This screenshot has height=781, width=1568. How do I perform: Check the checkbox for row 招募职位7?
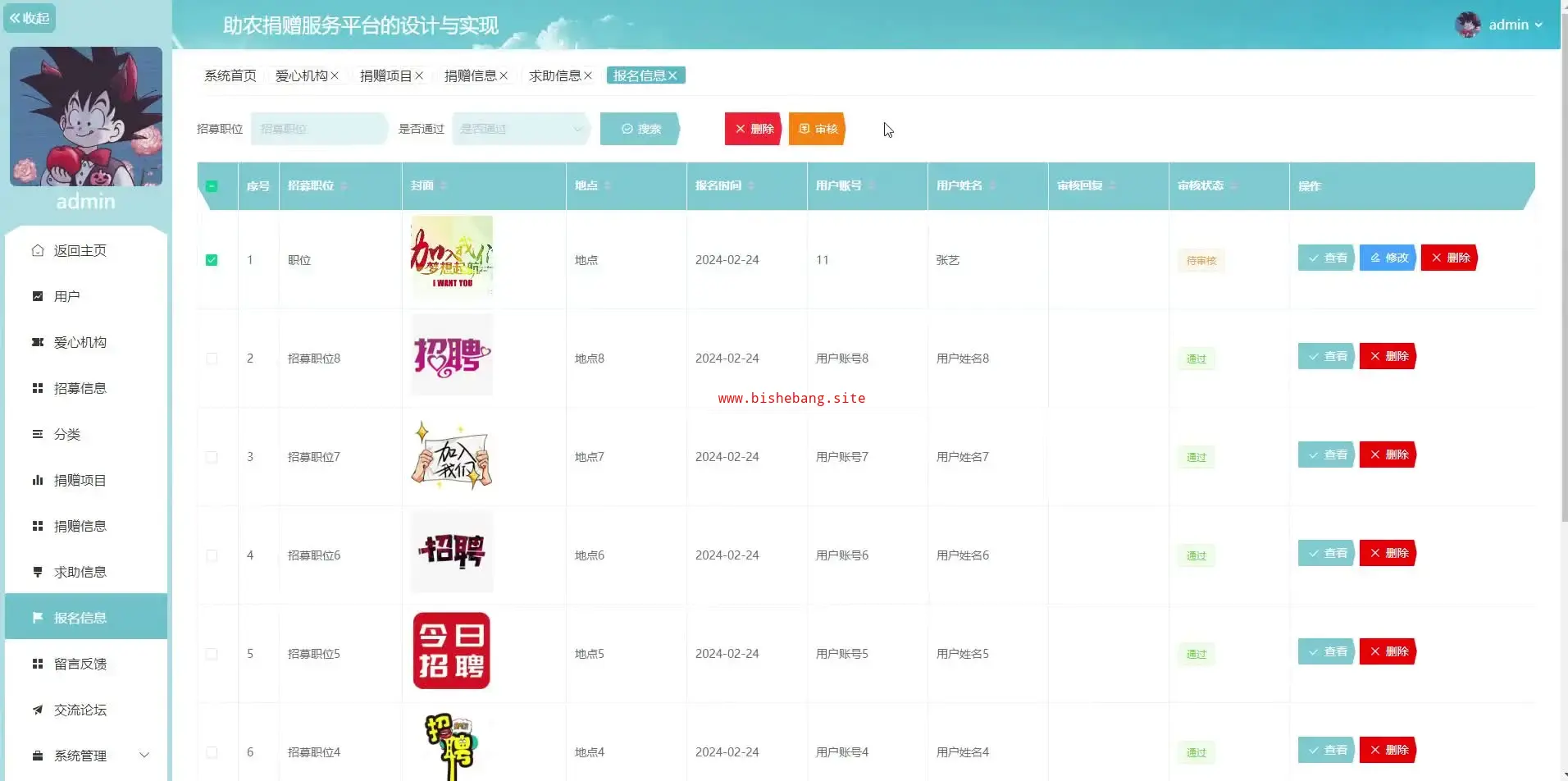click(212, 457)
